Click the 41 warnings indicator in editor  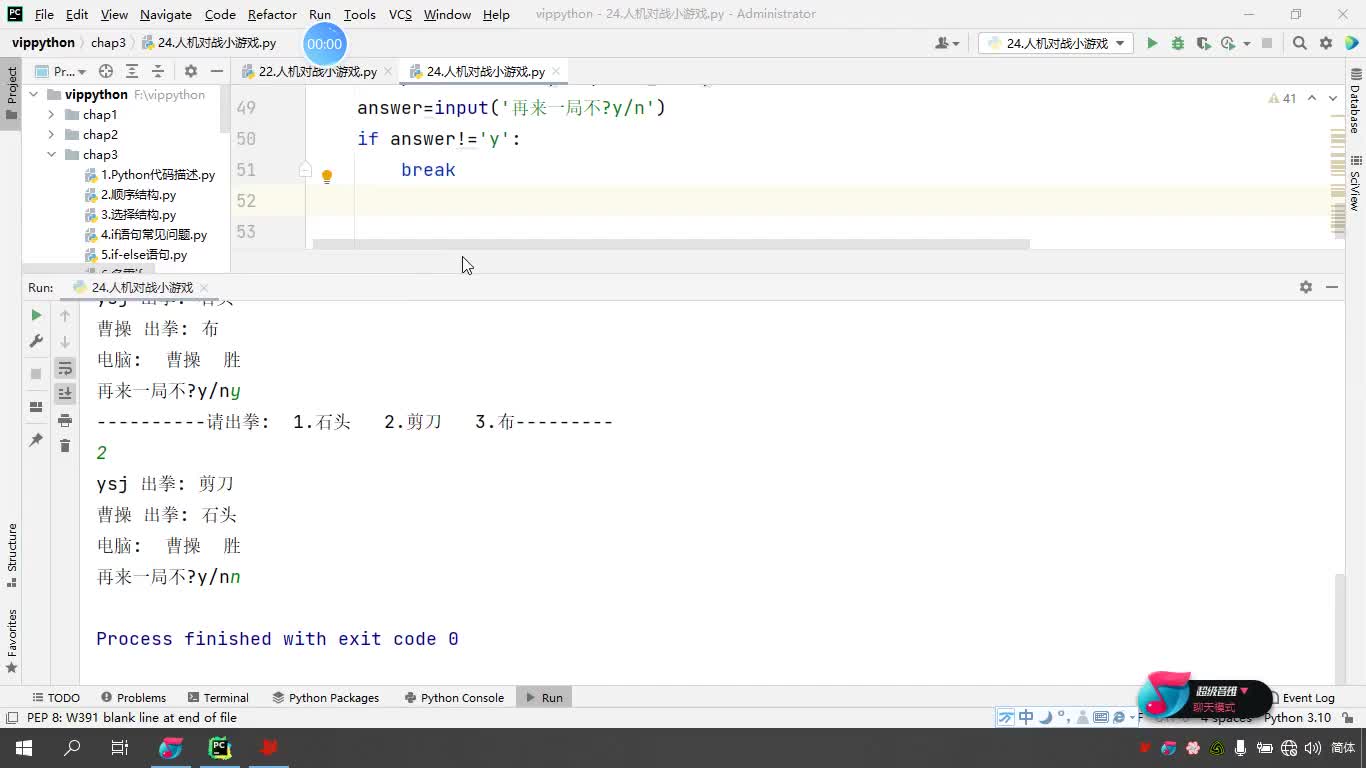pos(1282,98)
